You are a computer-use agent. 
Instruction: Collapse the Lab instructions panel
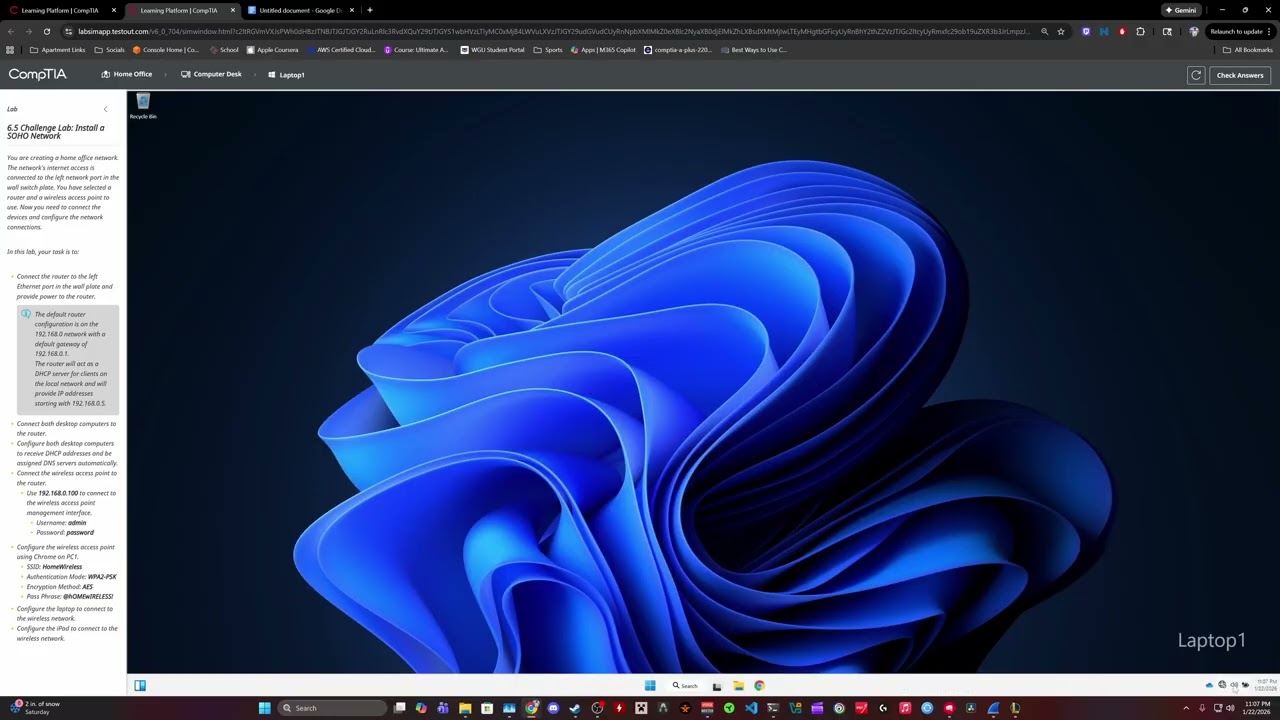point(105,109)
